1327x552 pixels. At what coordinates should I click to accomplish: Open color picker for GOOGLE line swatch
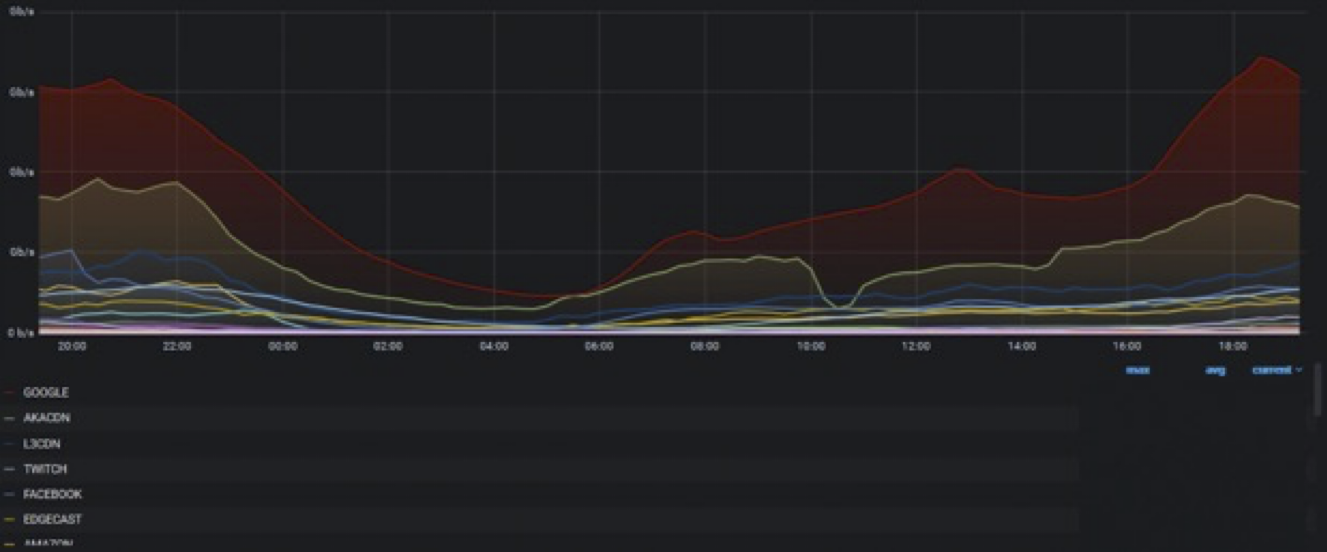point(9,393)
